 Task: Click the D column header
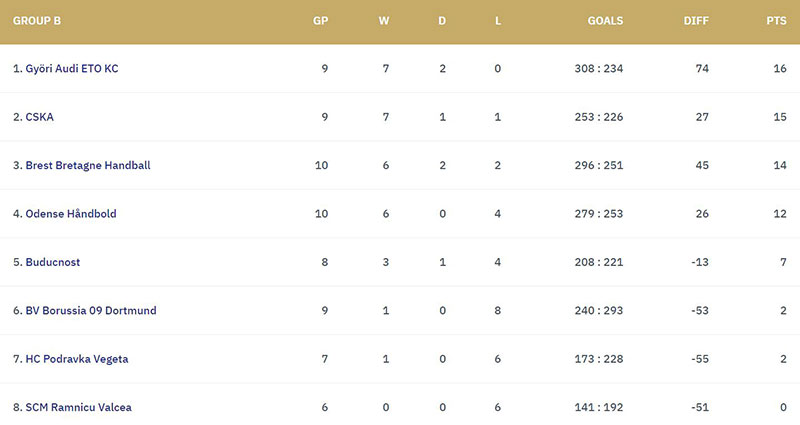point(442,21)
